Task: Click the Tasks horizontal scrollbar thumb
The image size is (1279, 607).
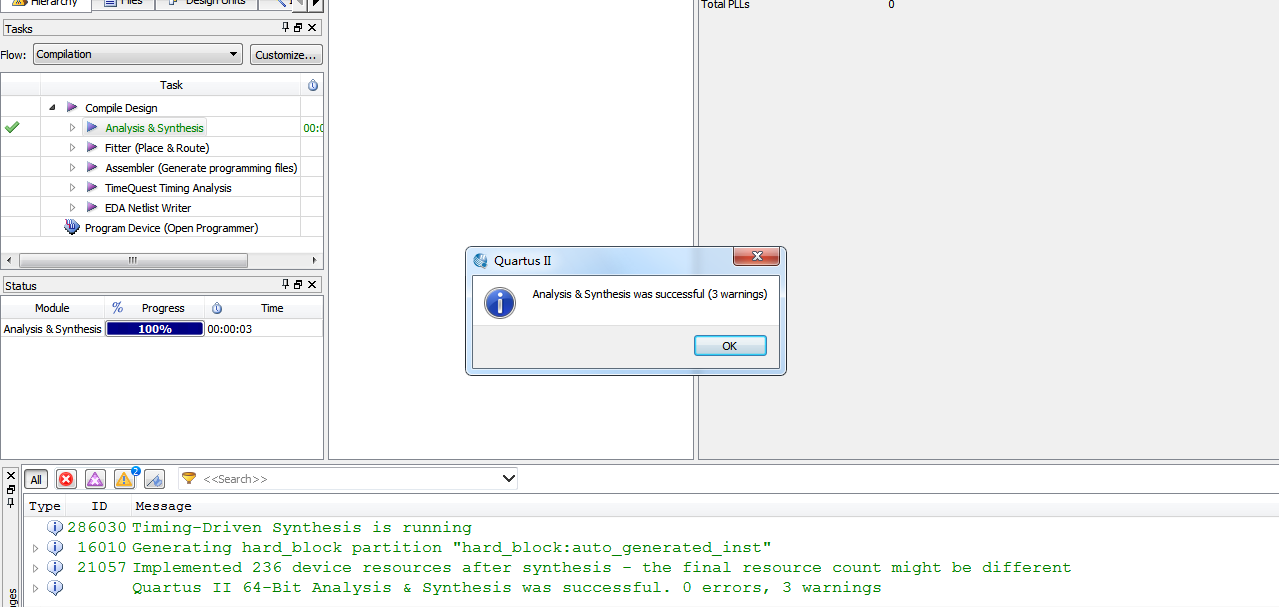Action: point(132,260)
